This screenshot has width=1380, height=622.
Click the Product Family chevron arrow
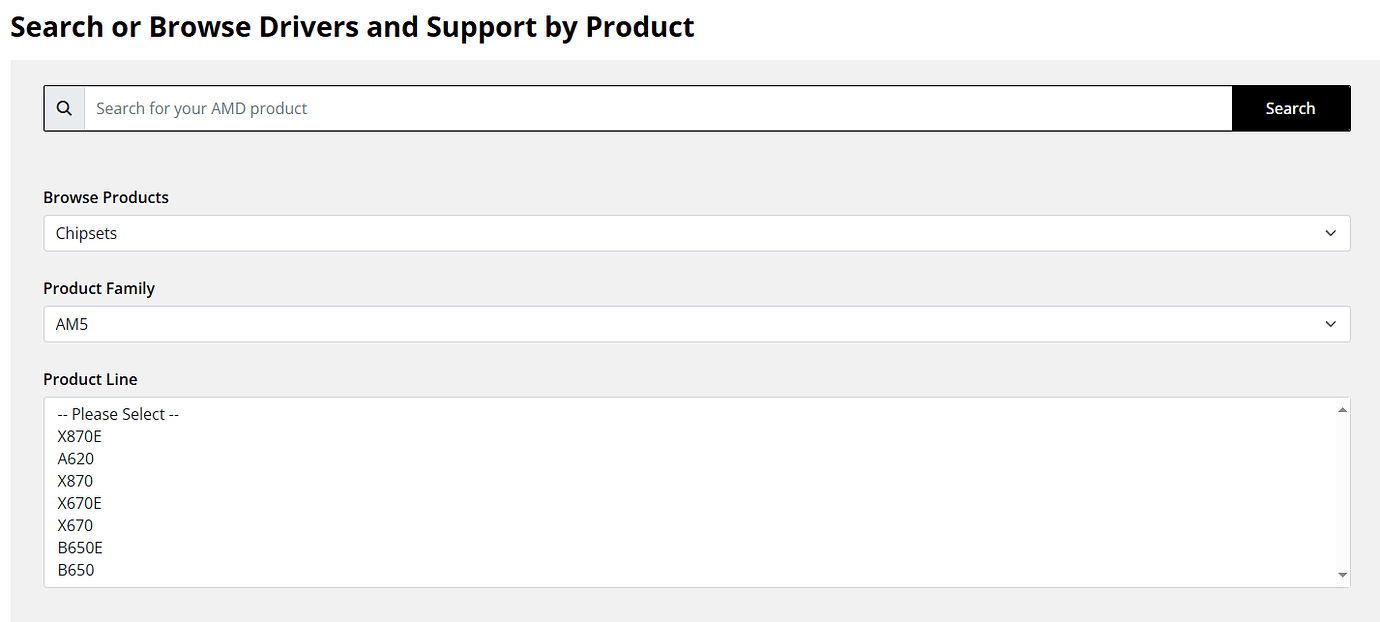(x=1330, y=324)
